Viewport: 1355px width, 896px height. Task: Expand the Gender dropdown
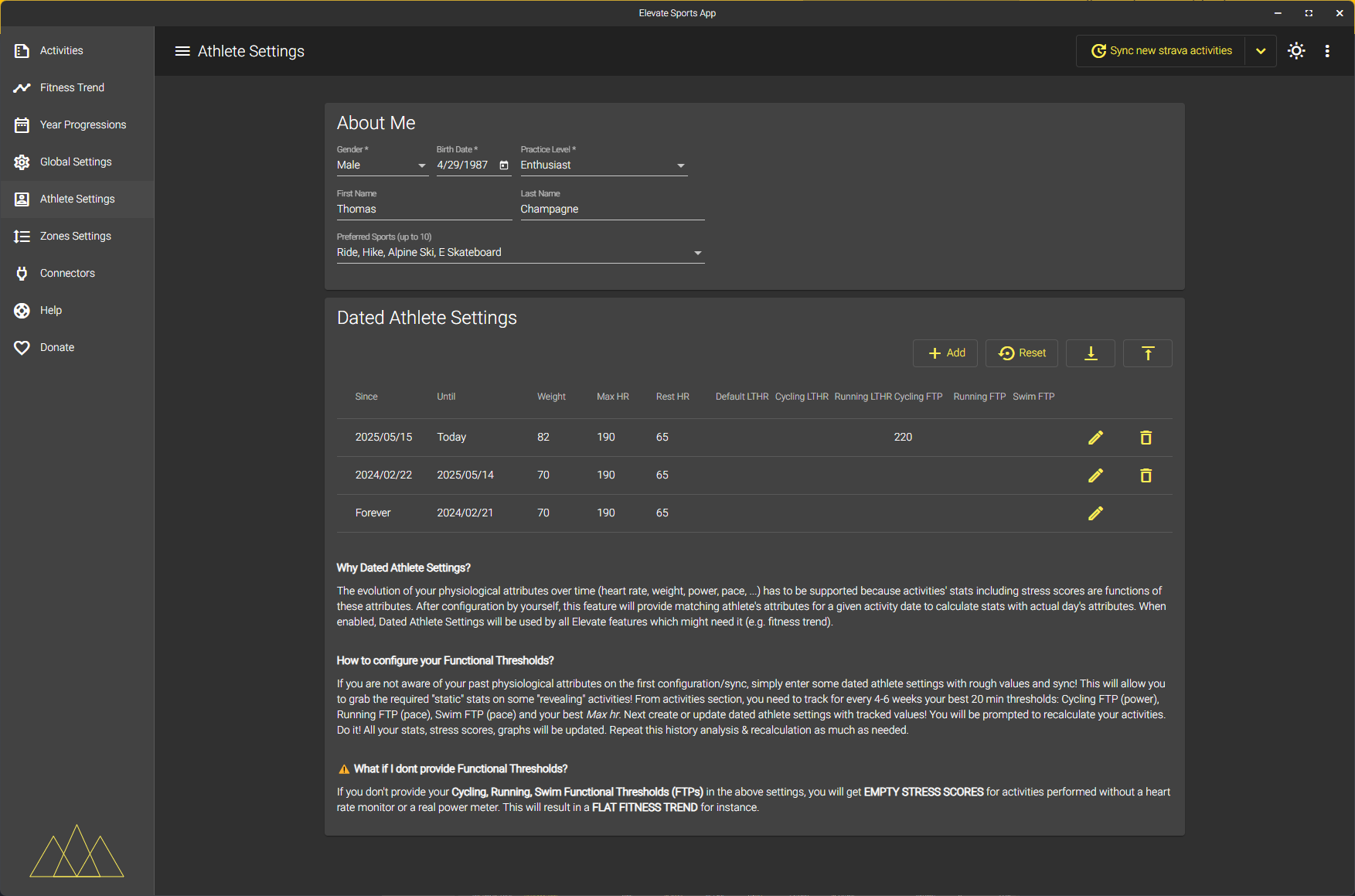[422, 165]
